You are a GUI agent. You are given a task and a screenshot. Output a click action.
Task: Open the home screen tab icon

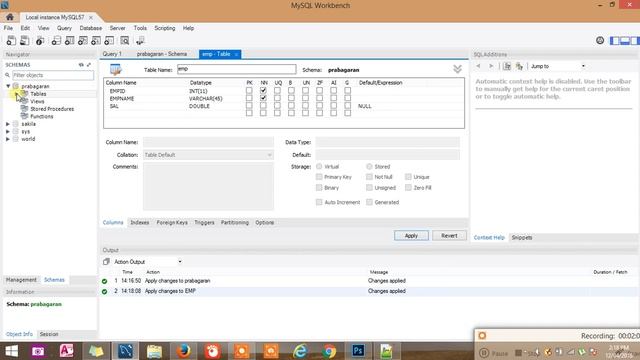10,17
